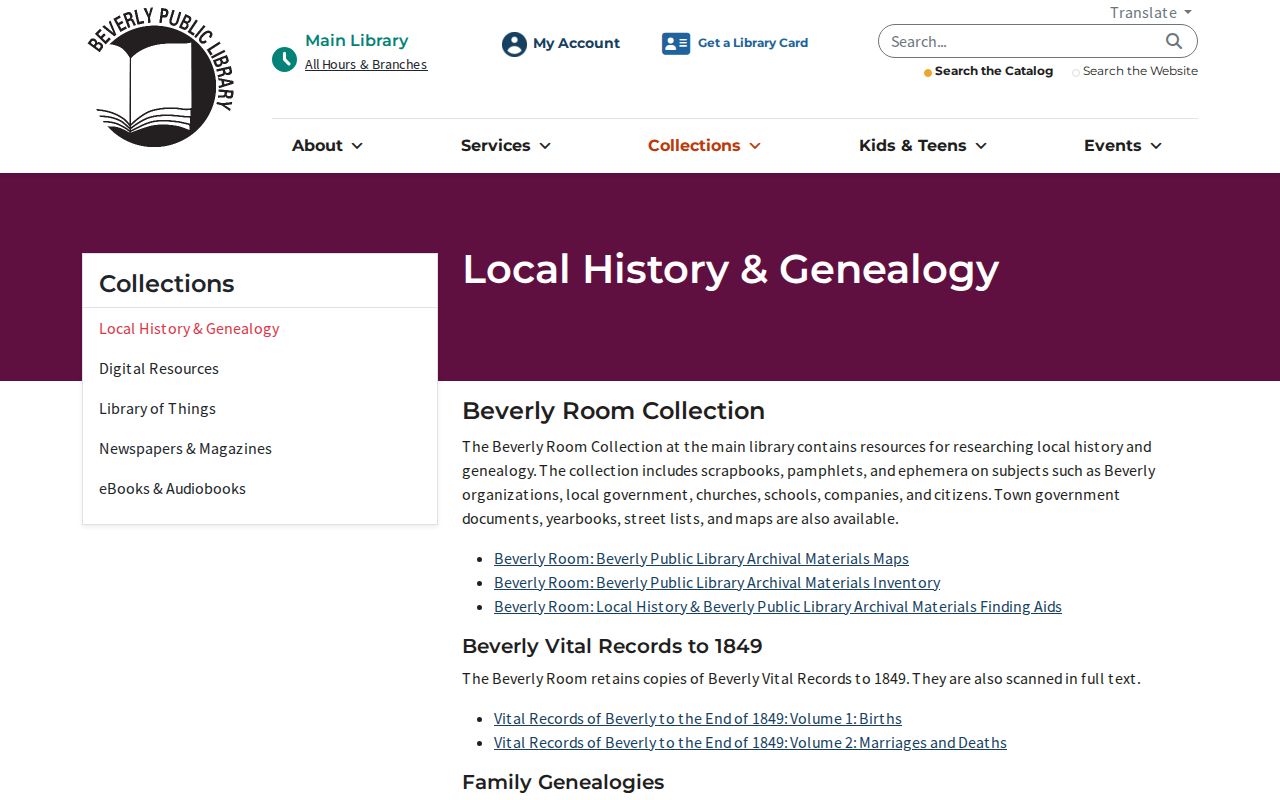The height and width of the screenshot is (800, 1280).
Task: Click the My Account person icon
Action: 514,44
